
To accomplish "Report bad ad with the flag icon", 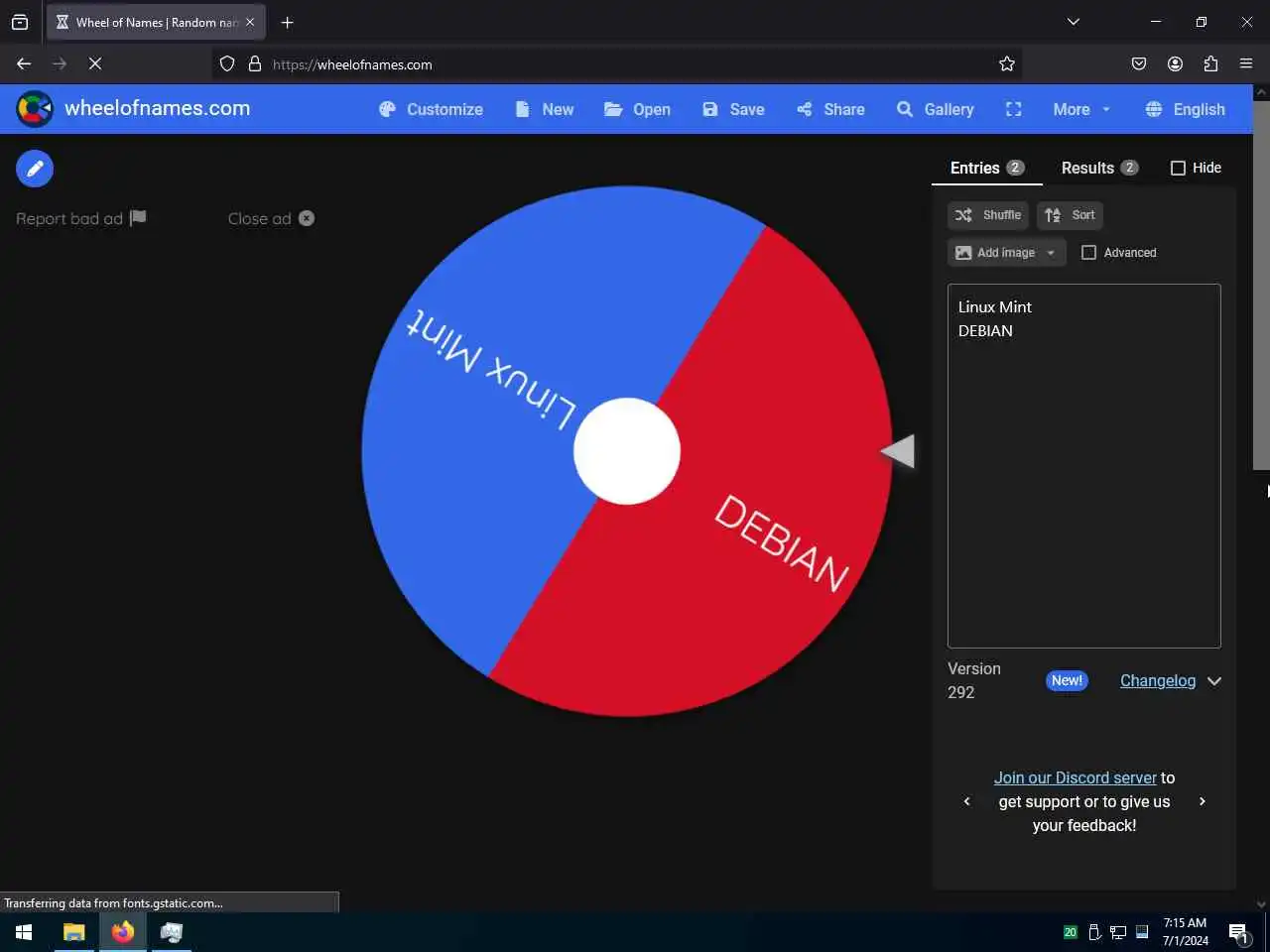I will (81, 218).
